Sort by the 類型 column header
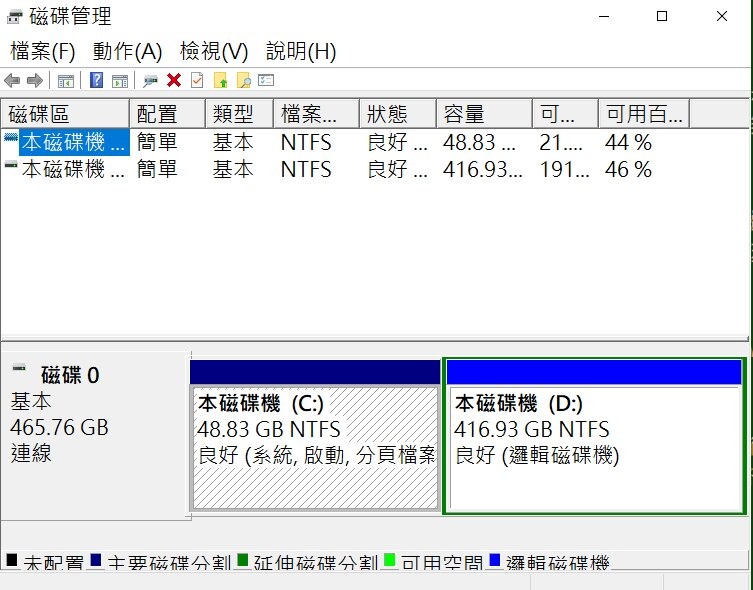This screenshot has height=590, width=753. [240, 114]
